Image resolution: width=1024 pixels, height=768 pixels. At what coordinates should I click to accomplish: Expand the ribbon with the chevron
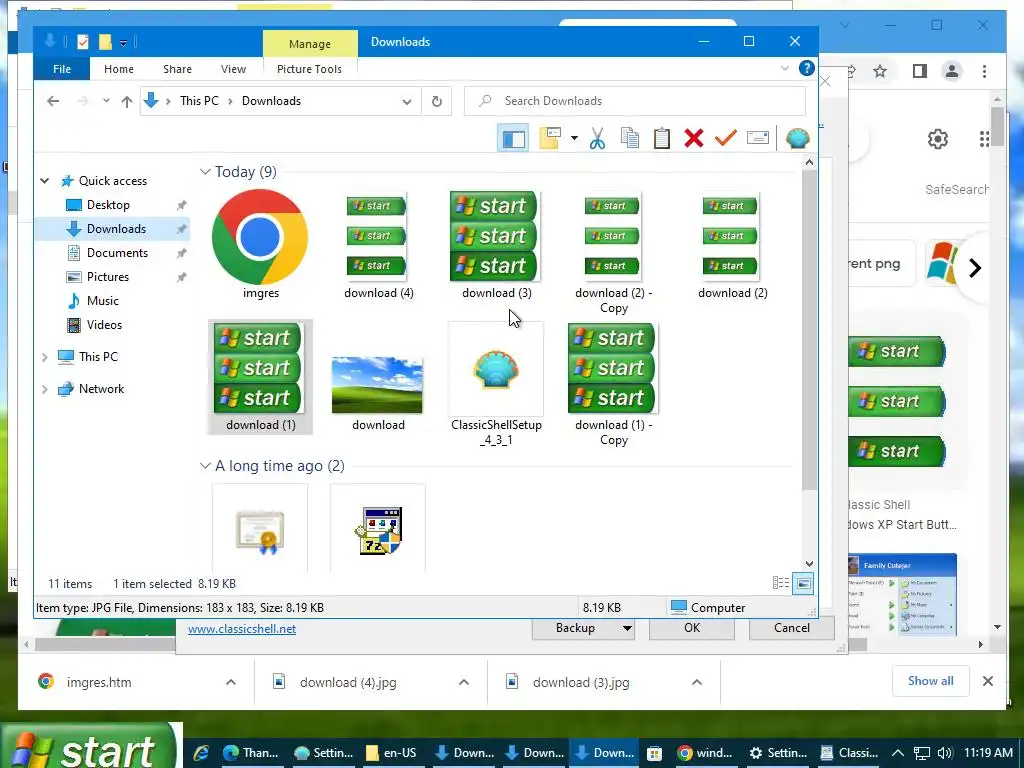(x=785, y=68)
